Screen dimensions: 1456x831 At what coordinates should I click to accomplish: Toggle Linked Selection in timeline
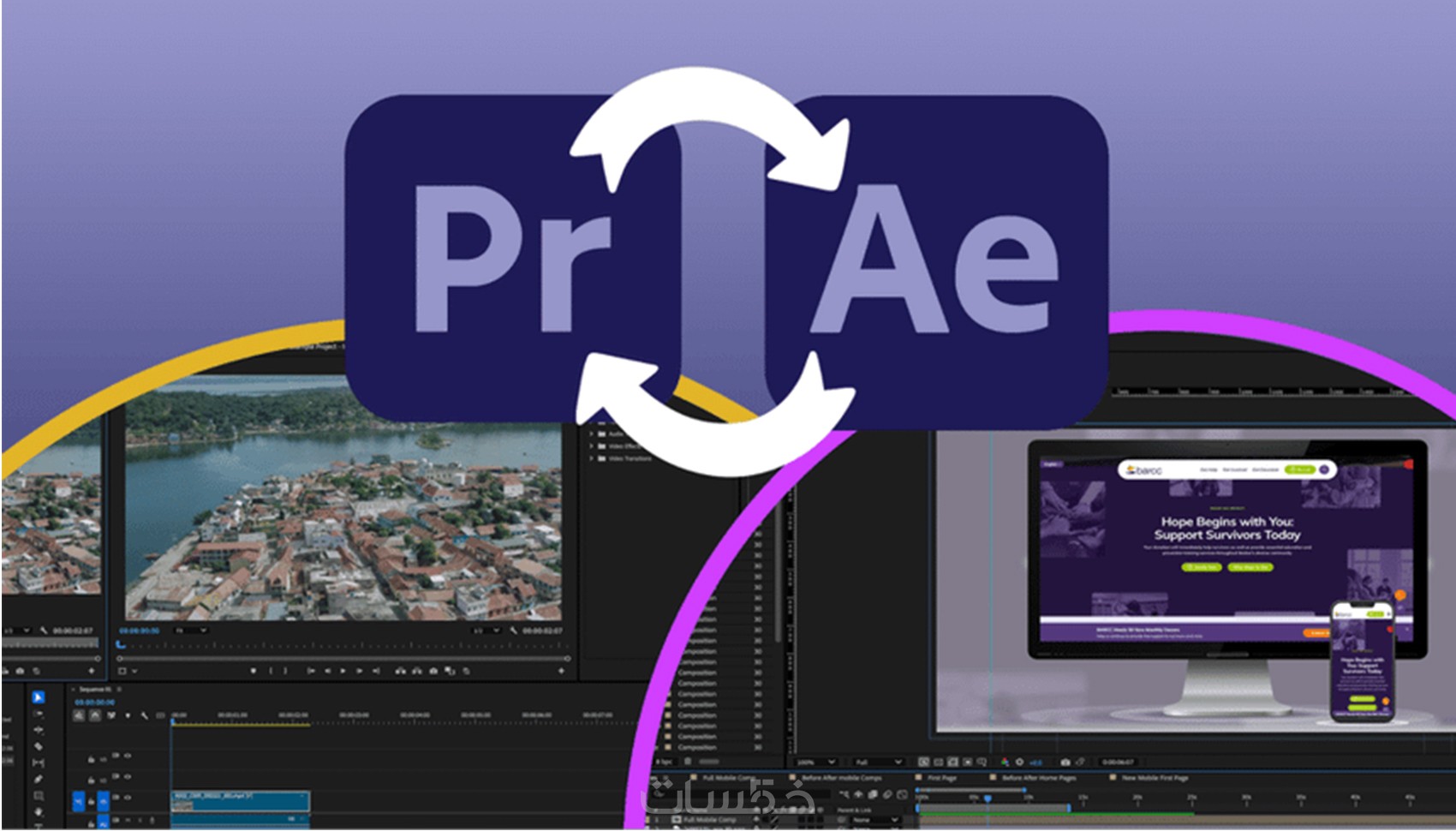(x=111, y=715)
